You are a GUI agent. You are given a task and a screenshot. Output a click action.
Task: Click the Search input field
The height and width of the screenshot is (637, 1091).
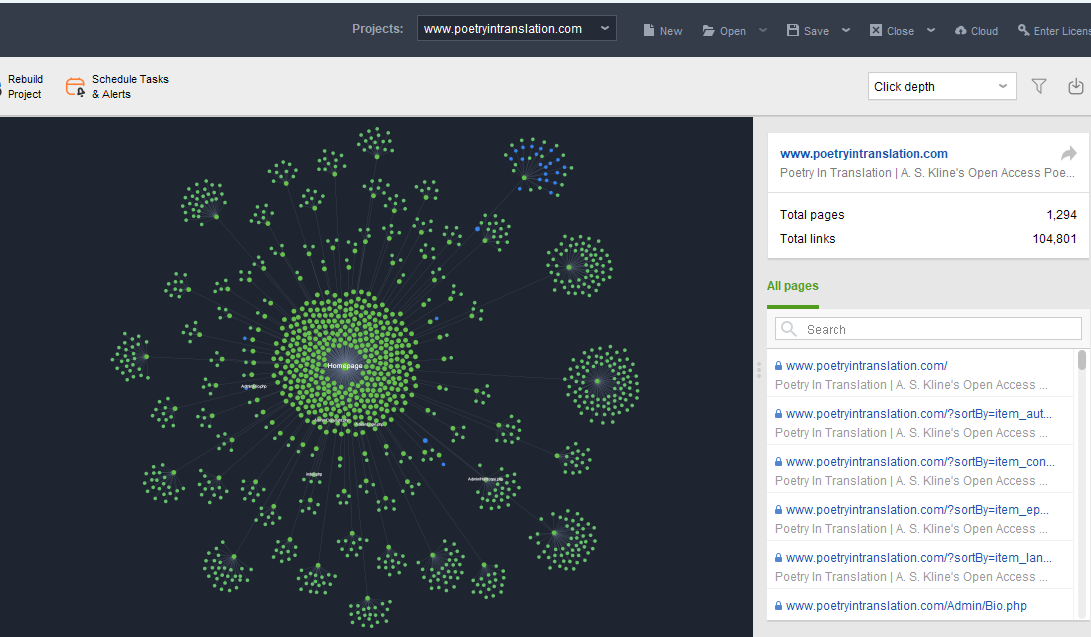click(928, 329)
